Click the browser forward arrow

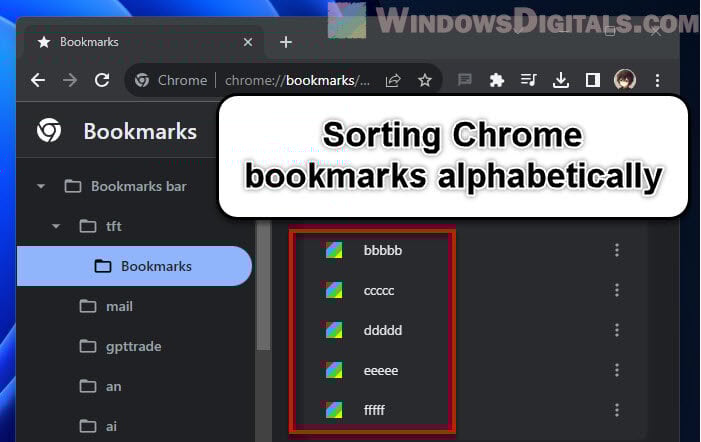[70, 80]
